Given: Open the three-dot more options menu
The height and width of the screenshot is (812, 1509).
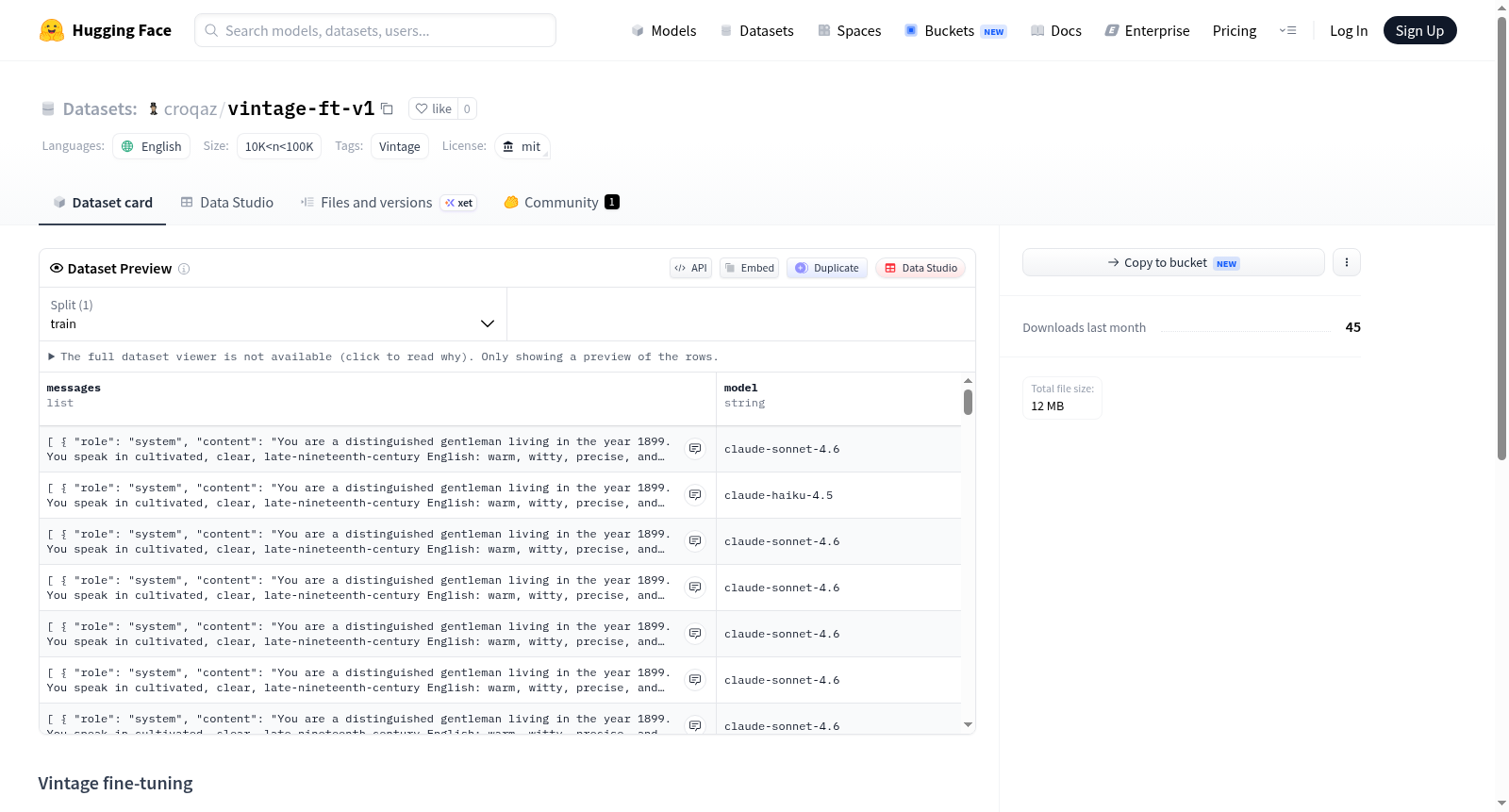Looking at the screenshot, I should pos(1347,262).
